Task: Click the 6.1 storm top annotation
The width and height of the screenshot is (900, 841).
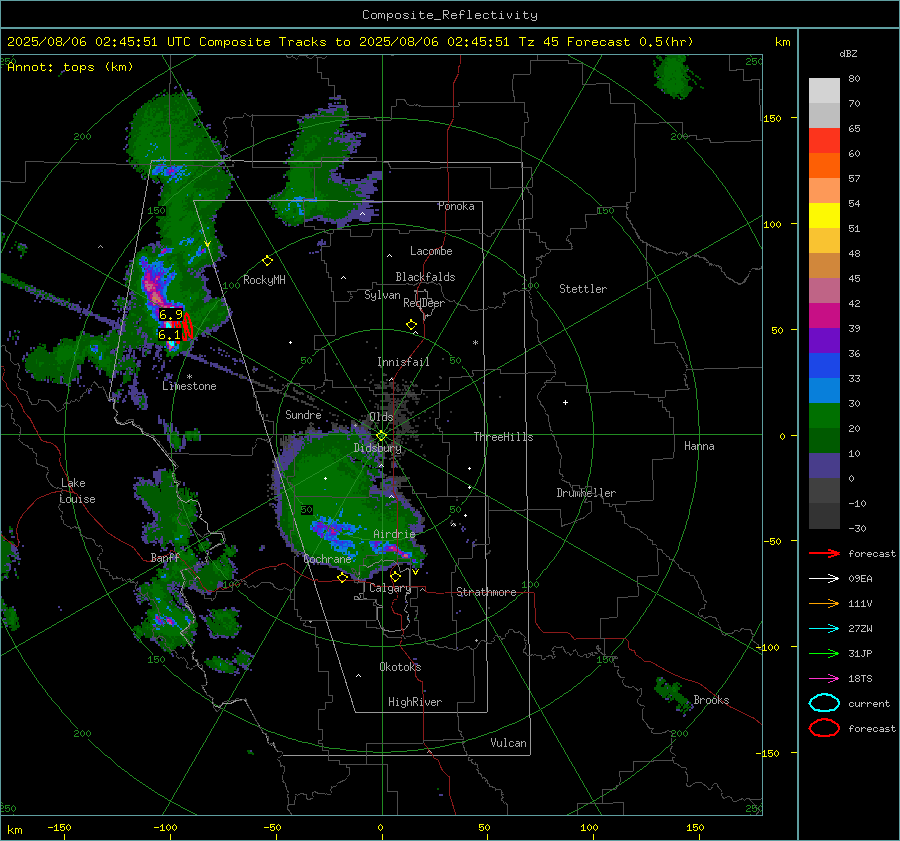Action: 169,334
